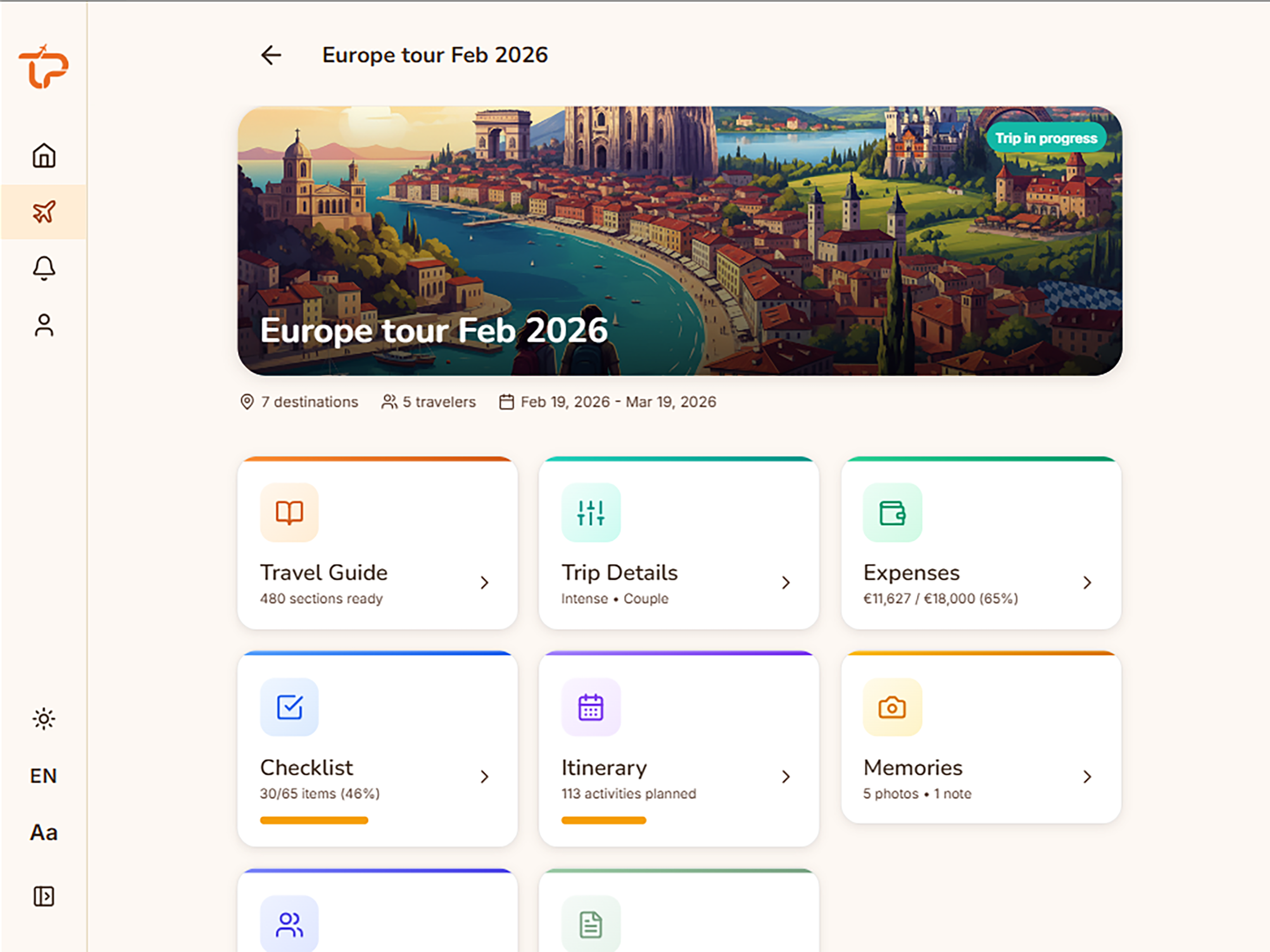Click the Trip Details sliders icon
The image size is (1270, 952).
pyautogui.click(x=591, y=512)
